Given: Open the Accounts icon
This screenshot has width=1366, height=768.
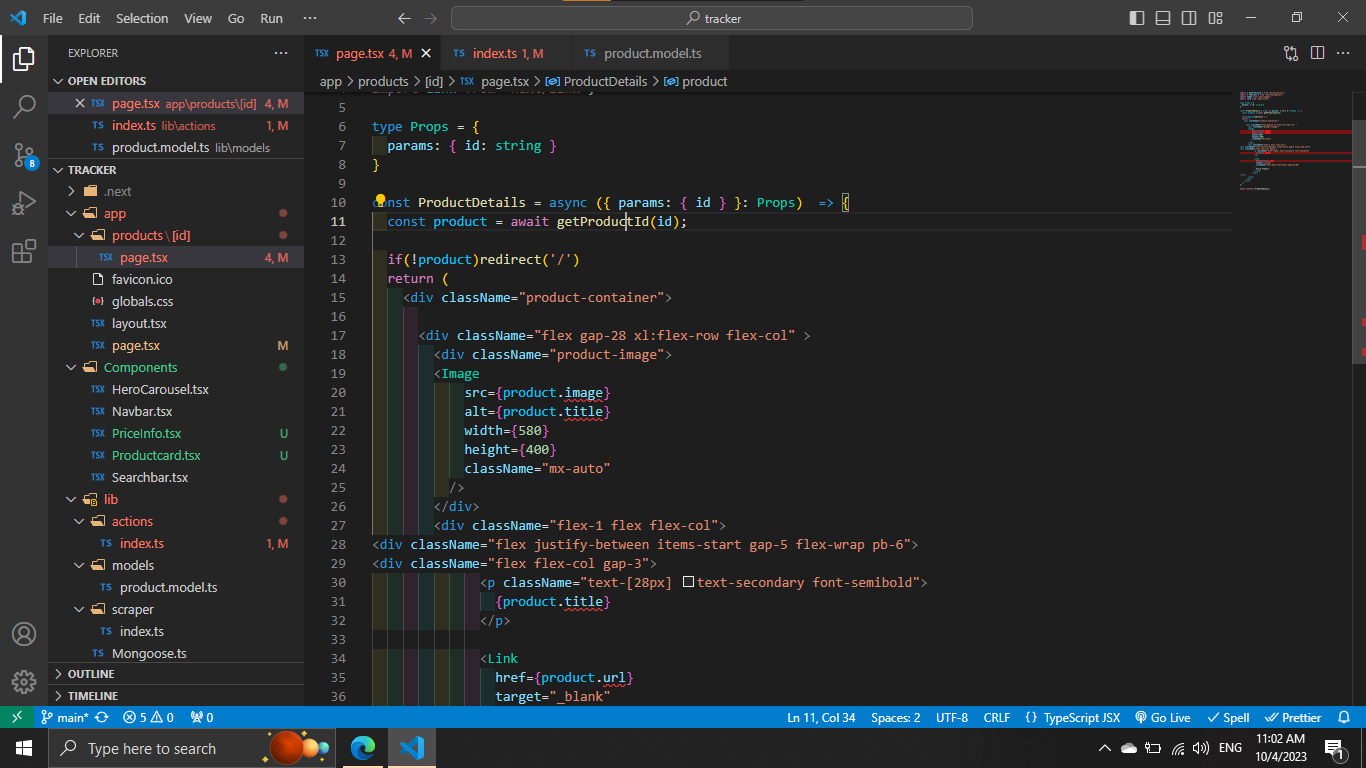Looking at the screenshot, I should click(24, 632).
